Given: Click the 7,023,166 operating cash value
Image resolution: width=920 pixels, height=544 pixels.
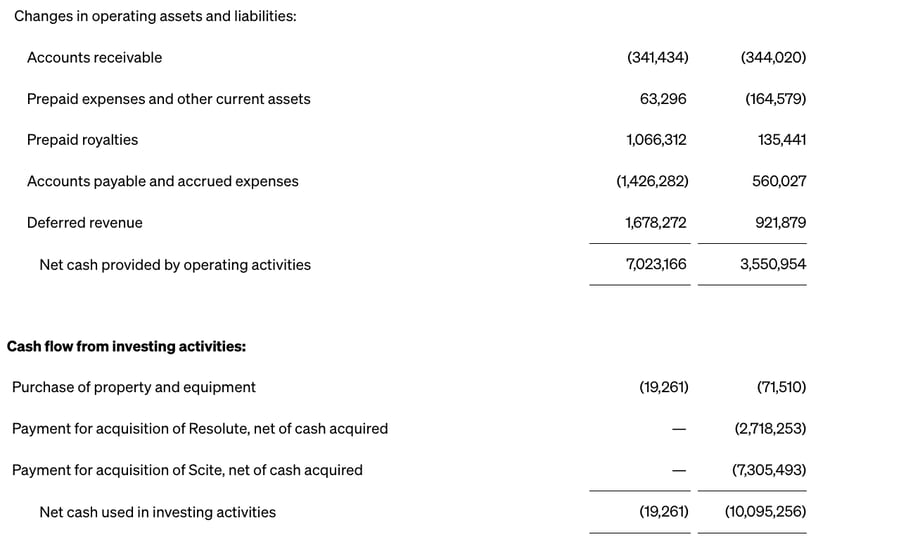Looking at the screenshot, I should tap(656, 265).
